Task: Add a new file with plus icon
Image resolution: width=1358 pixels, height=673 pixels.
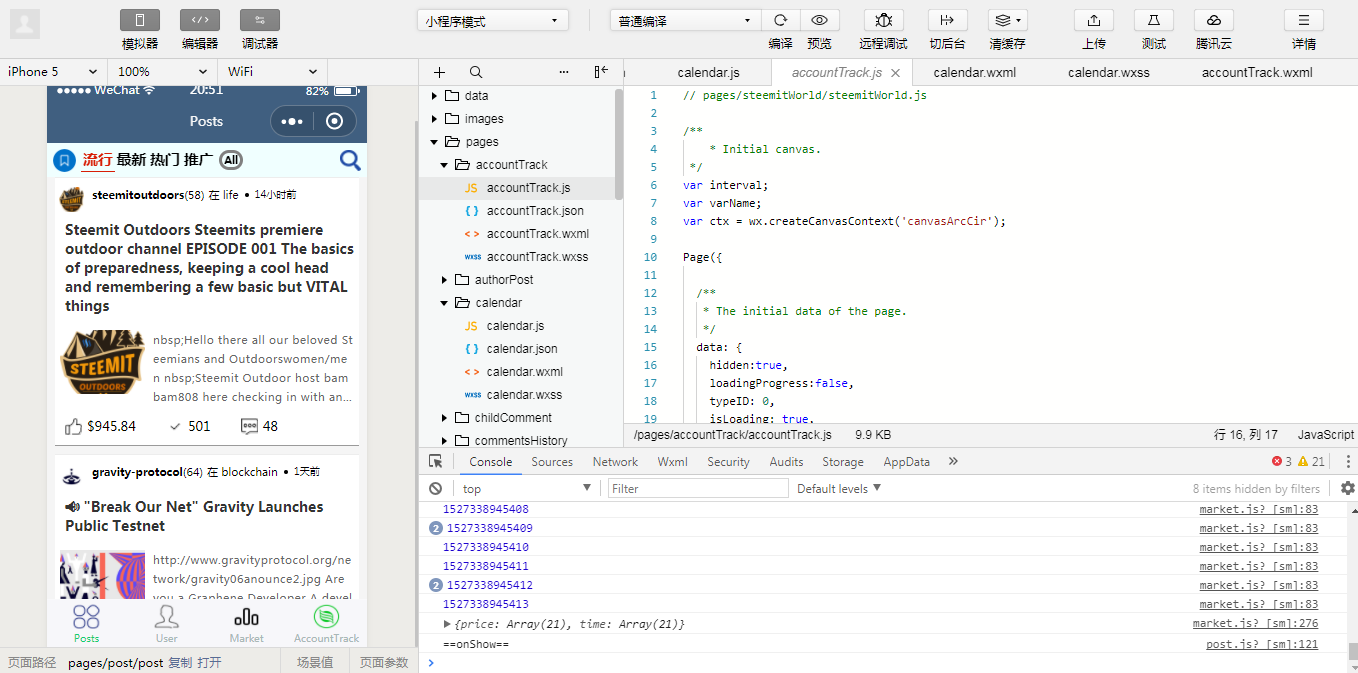Action: (x=439, y=72)
